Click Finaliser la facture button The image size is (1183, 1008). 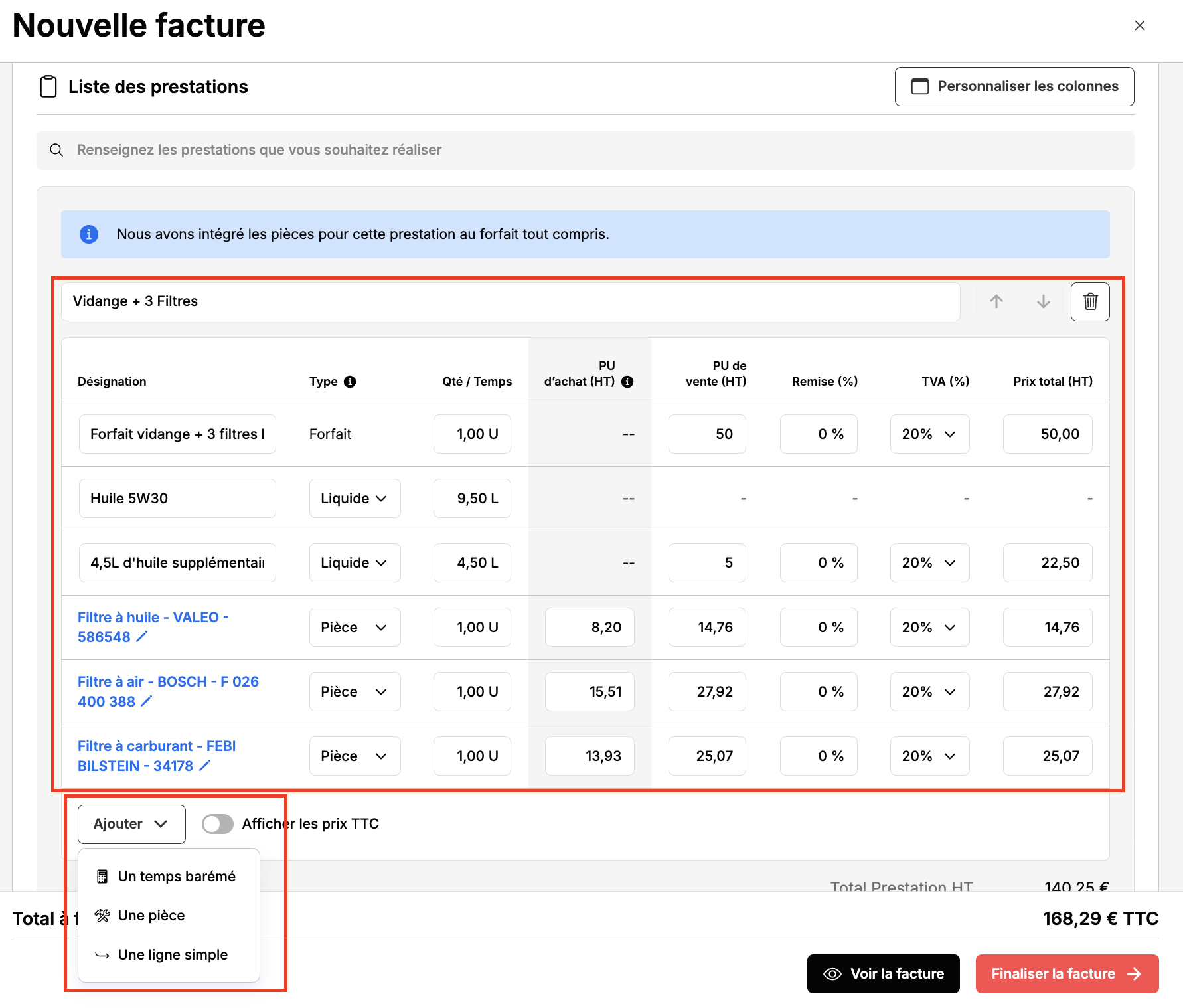1067,974
